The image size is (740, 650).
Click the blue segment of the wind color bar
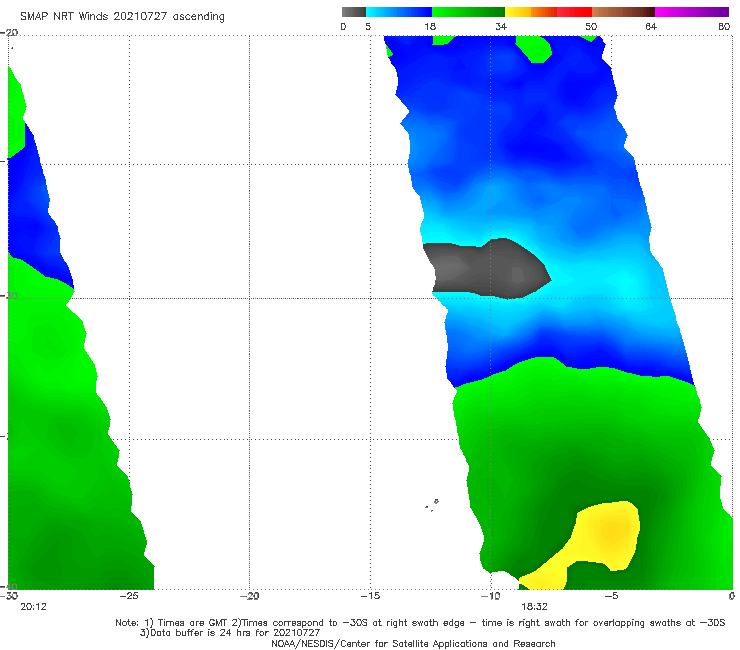(x=399, y=12)
